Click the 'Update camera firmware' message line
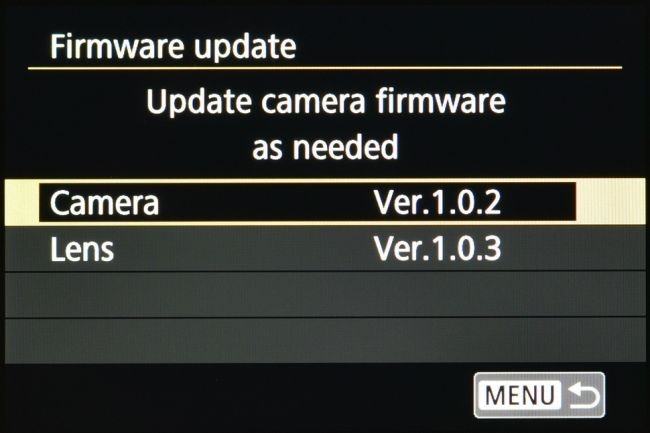This screenshot has width=650, height=433. tap(325, 102)
